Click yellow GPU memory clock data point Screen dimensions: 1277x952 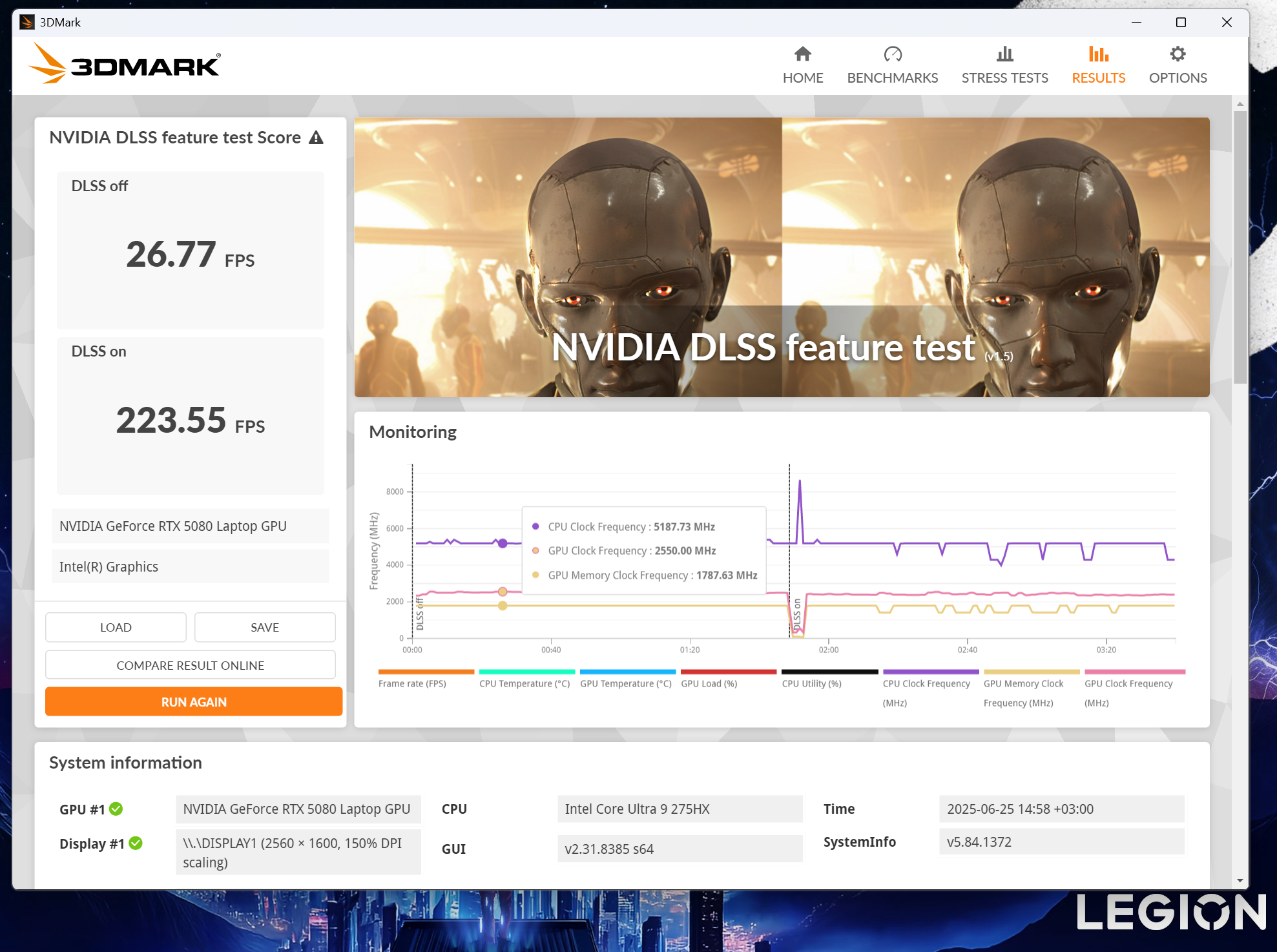click(503, 605)
